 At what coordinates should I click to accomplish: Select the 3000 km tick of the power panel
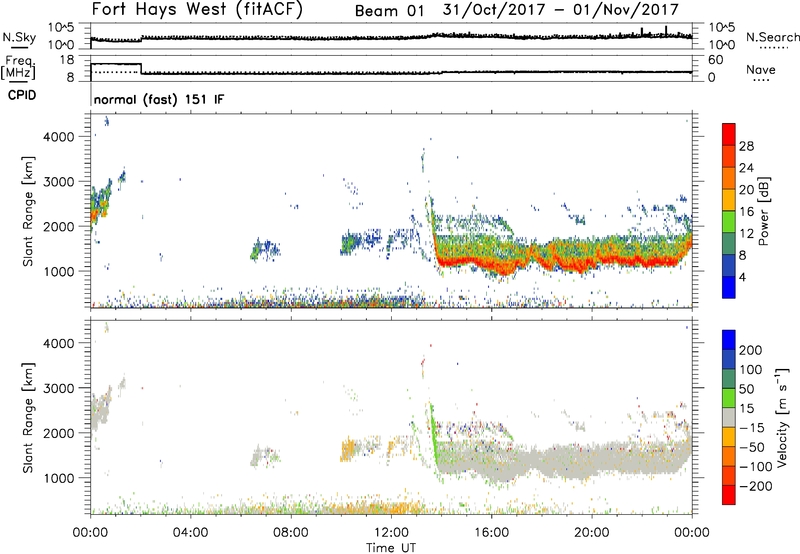pyautogui.click(x=58, y=182)
